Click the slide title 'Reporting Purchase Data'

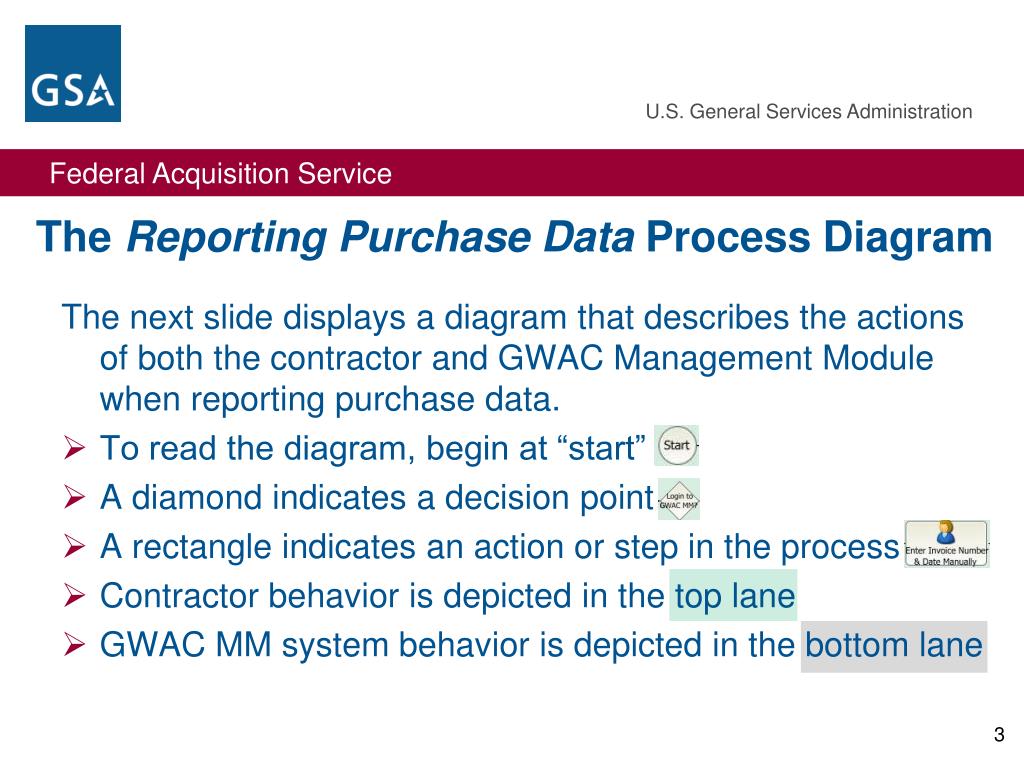tap(380, 236)
